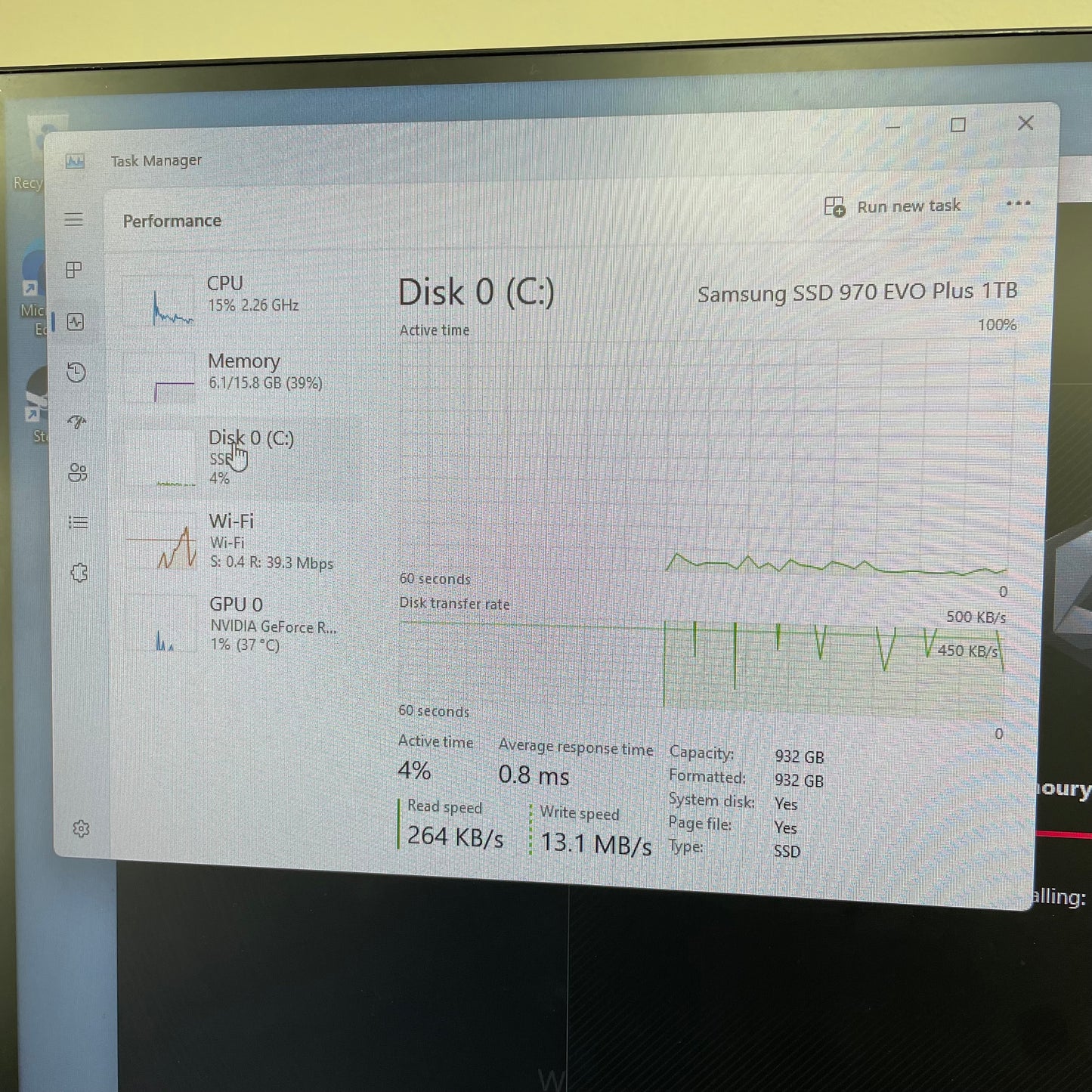
Task: Open the Startup apps icon
Action: coord(77,422)
